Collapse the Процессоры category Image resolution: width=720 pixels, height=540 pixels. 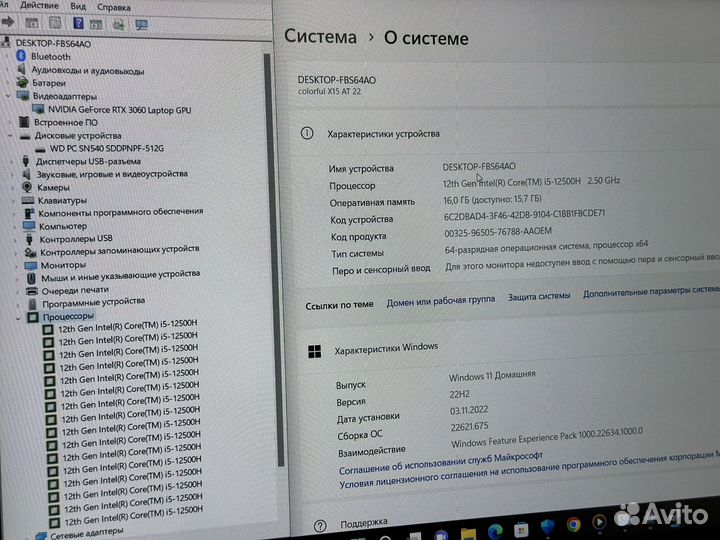point(18,317)
